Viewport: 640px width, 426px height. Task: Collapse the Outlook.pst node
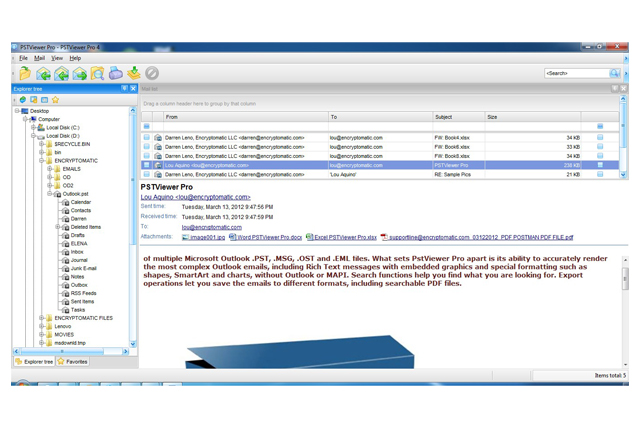point(49,194)
